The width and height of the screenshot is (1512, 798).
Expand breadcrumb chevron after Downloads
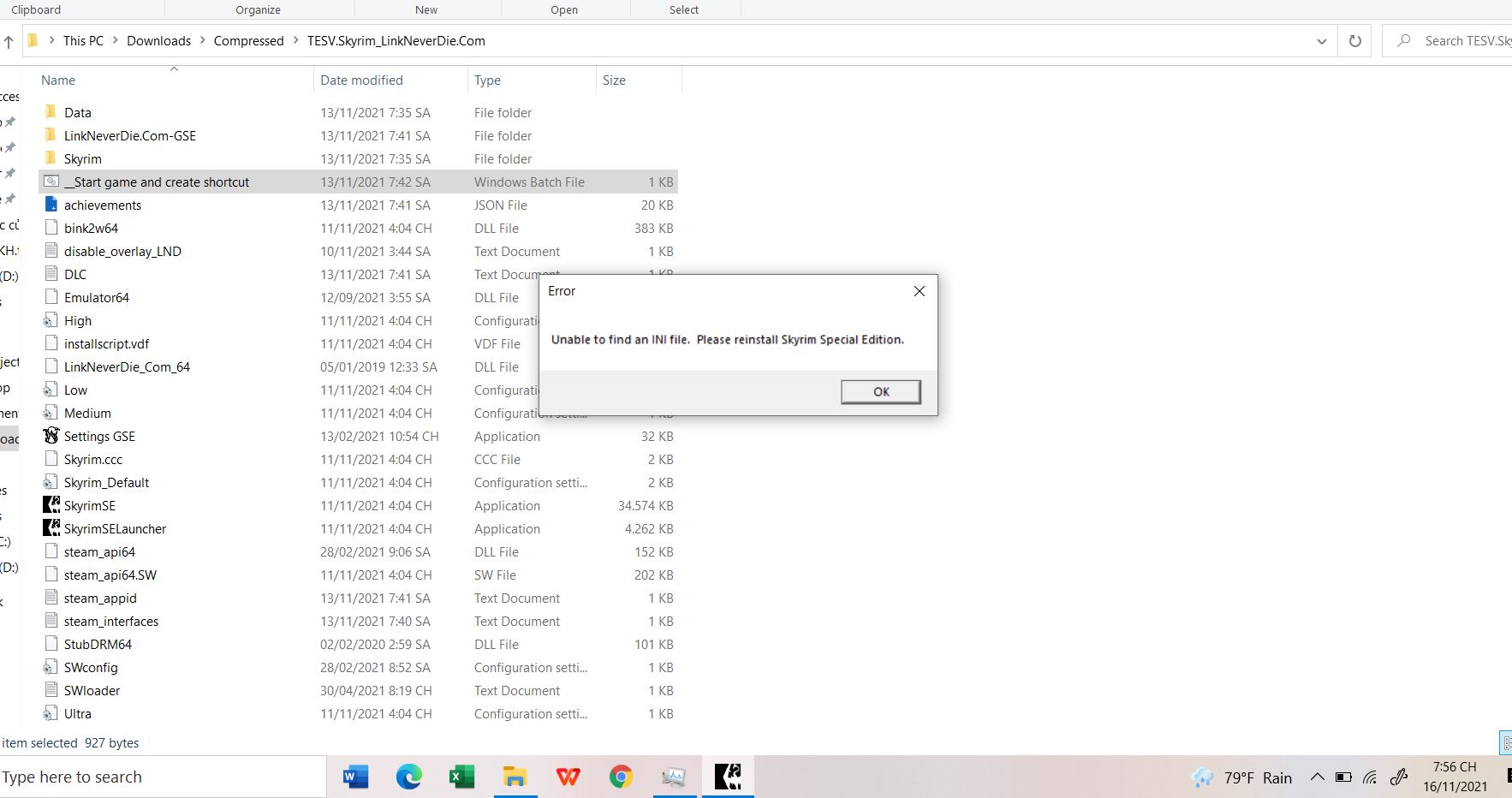203,41
